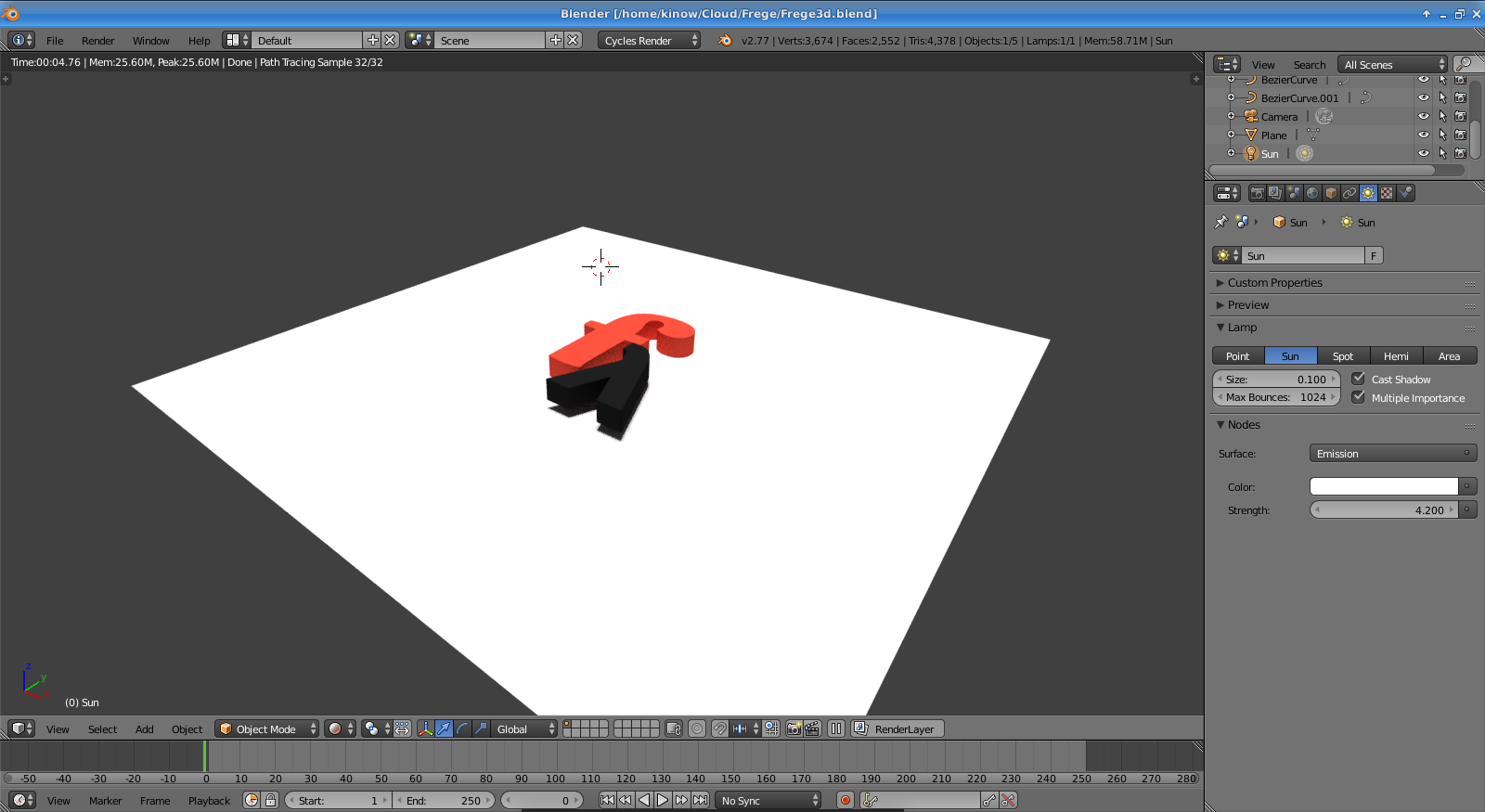
Task: Hide the Sun object via eye icon
Action: pyautogui.click(x=1423, y=153)
